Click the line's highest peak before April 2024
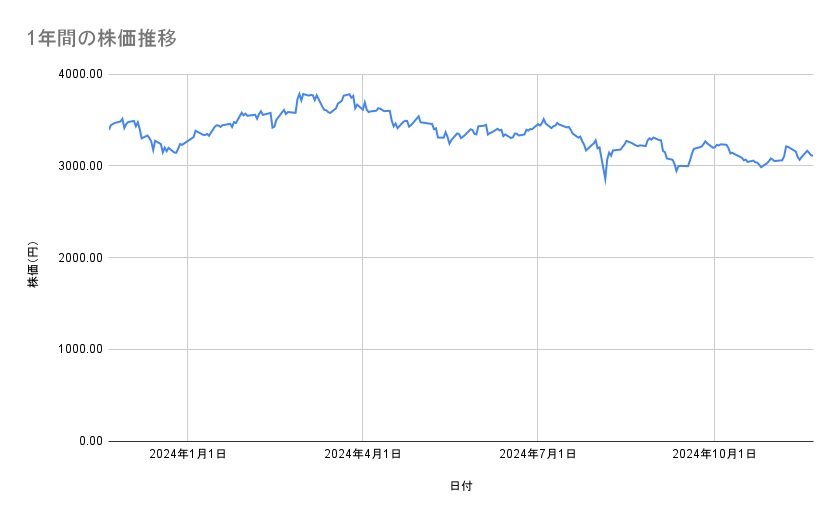 [300, 93]
